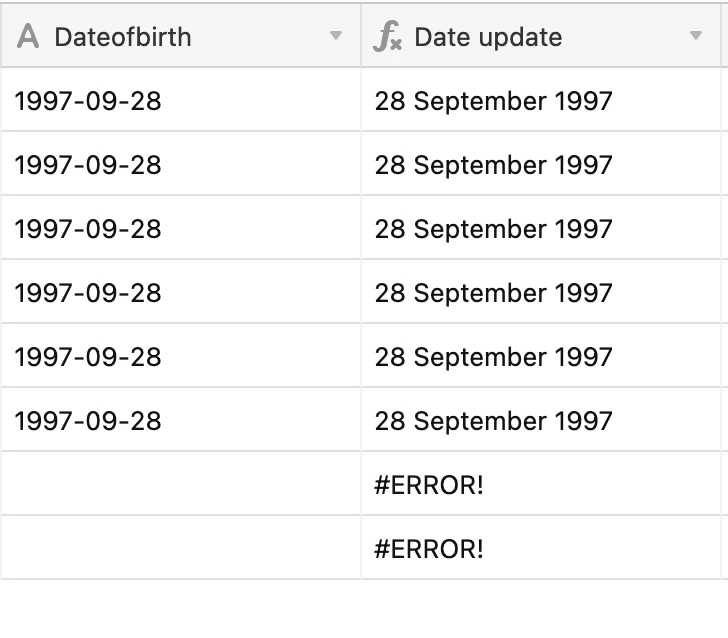Select the empty Dateofbirth cell in seventh row
The image size is (728, 638).
(x=180, y=485)
